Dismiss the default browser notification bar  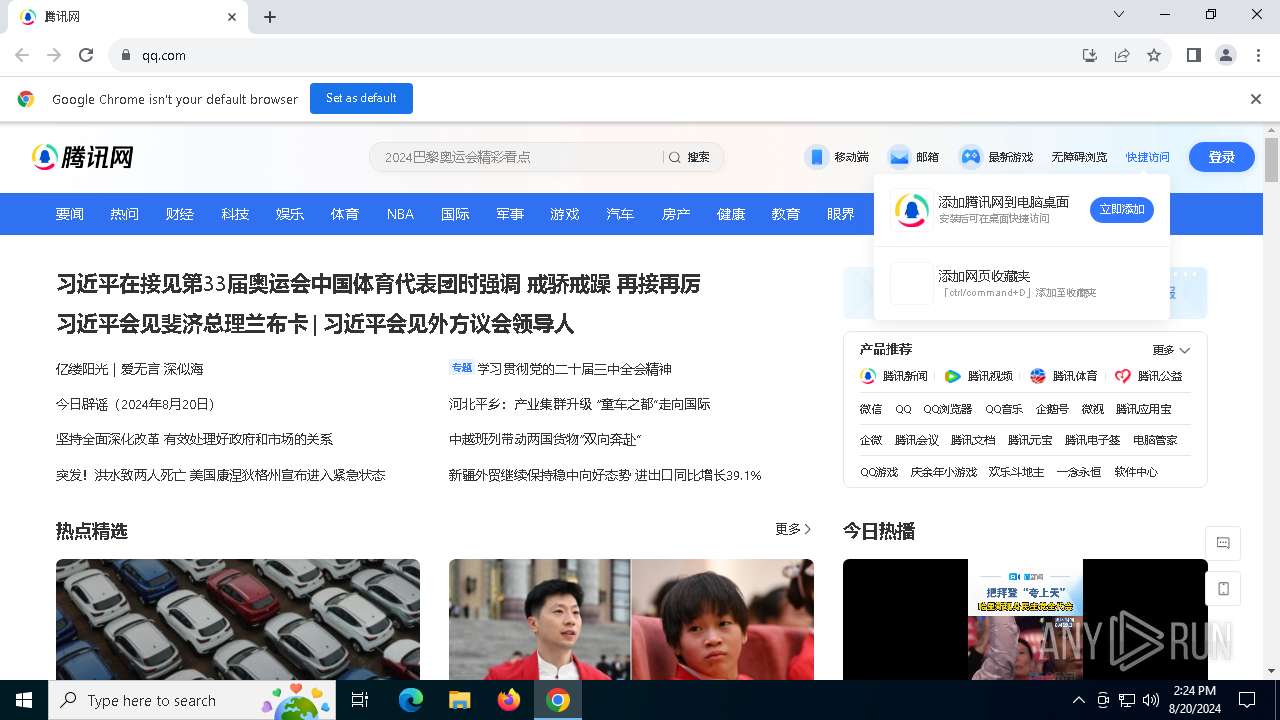pyautogui.click(x=1256, y=99)
